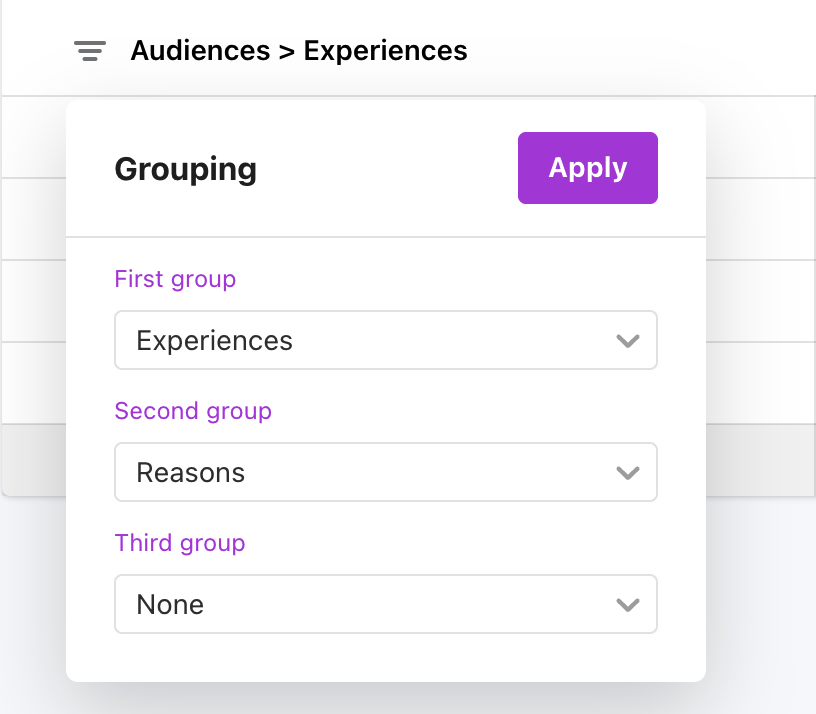This screenshot has width=816, height=714.
Task: Click the chevron arrow in the None select
Action: click(627, 605)
